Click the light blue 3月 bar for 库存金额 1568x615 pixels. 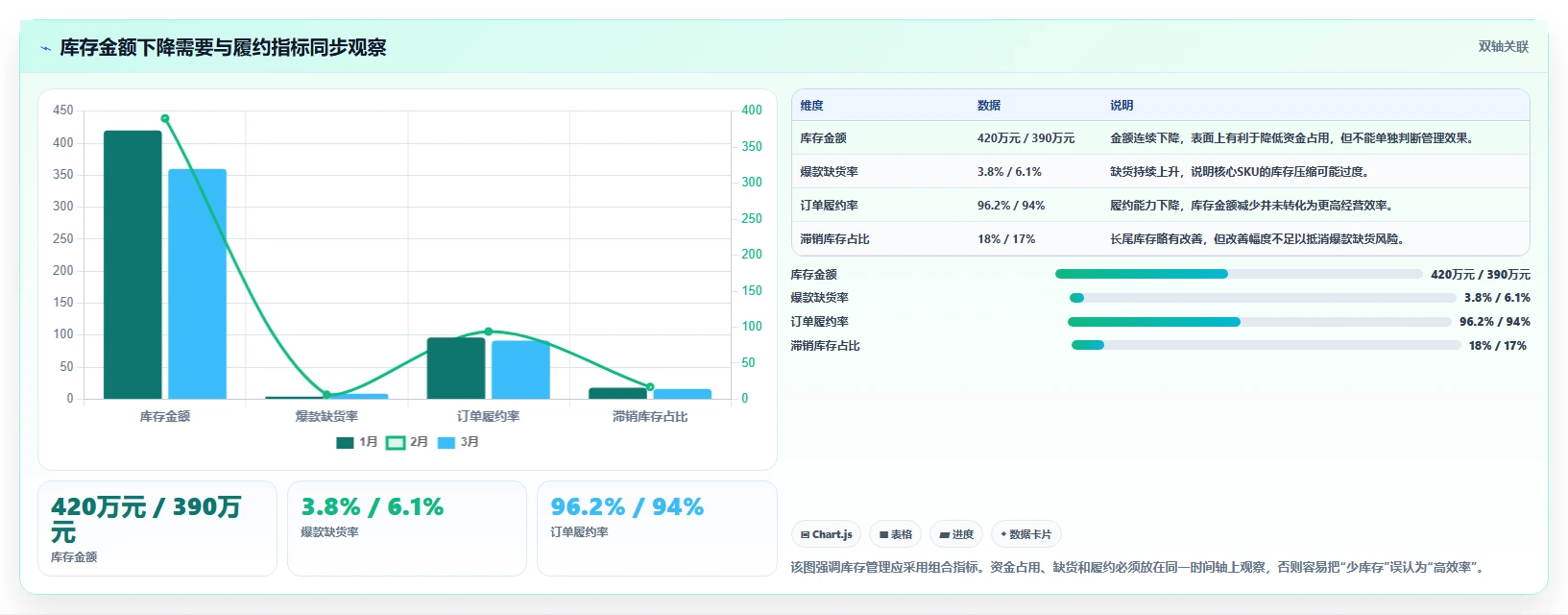(197, 283)
